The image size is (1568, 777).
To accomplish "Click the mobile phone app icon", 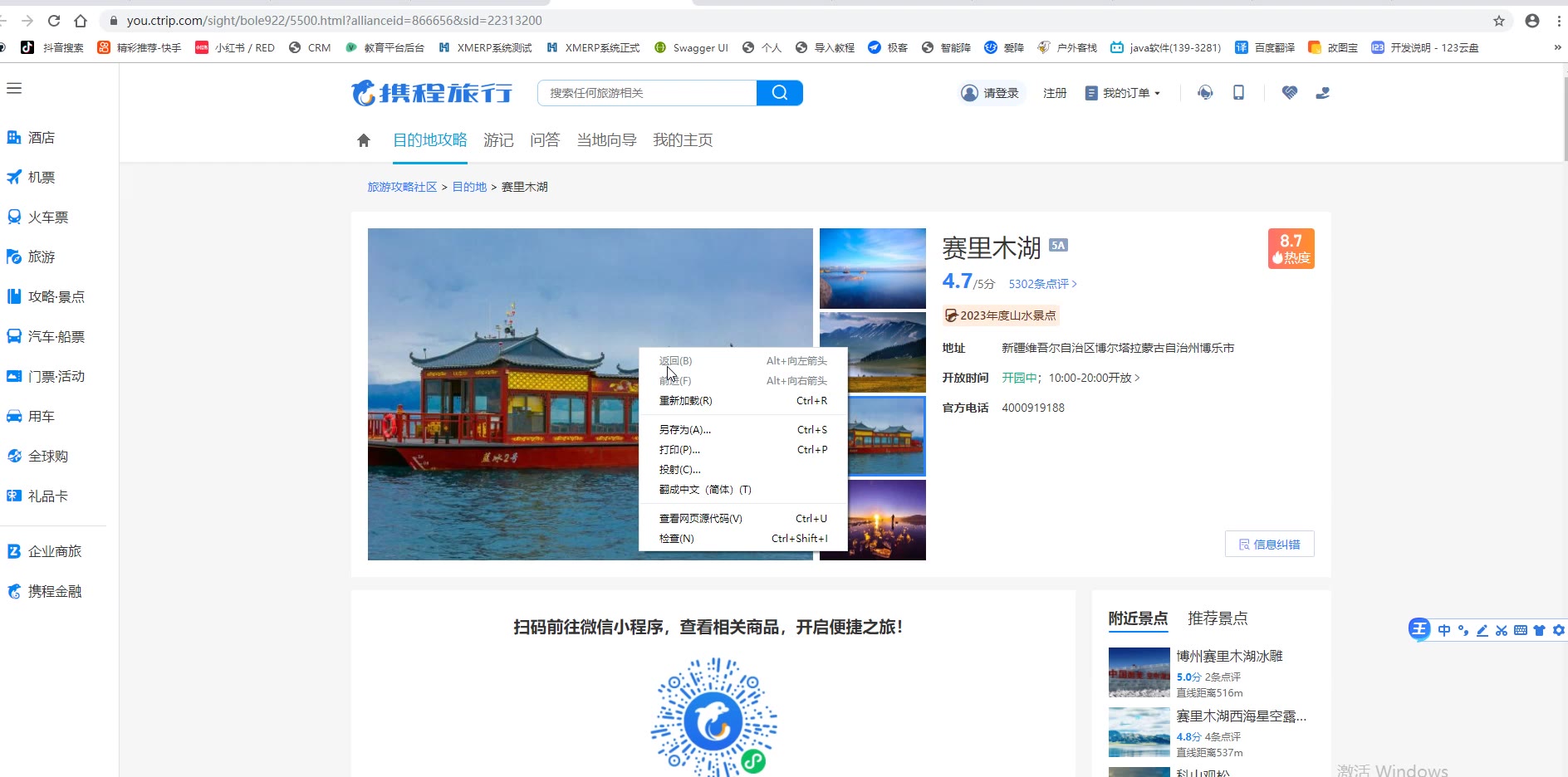I will (1238, 93).
